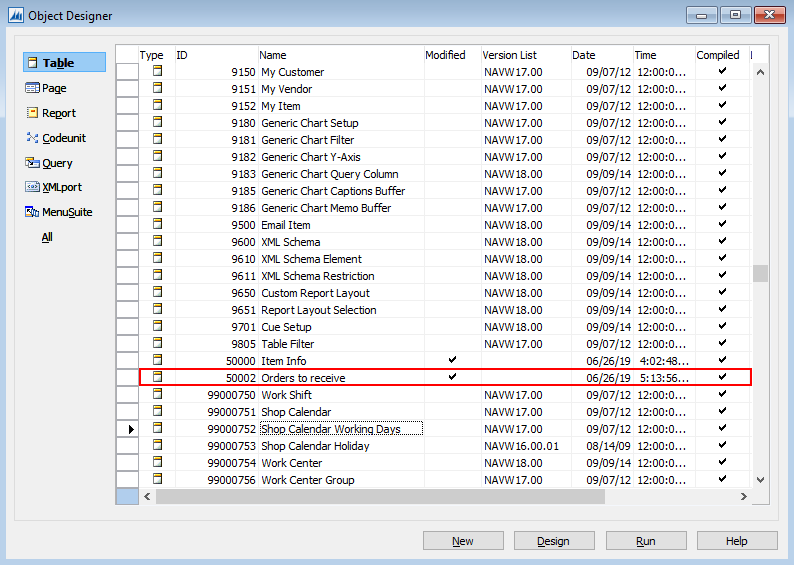Show All object types in the sidebar
This screenshot has width=794, height=565.
[x=47, y=237]
